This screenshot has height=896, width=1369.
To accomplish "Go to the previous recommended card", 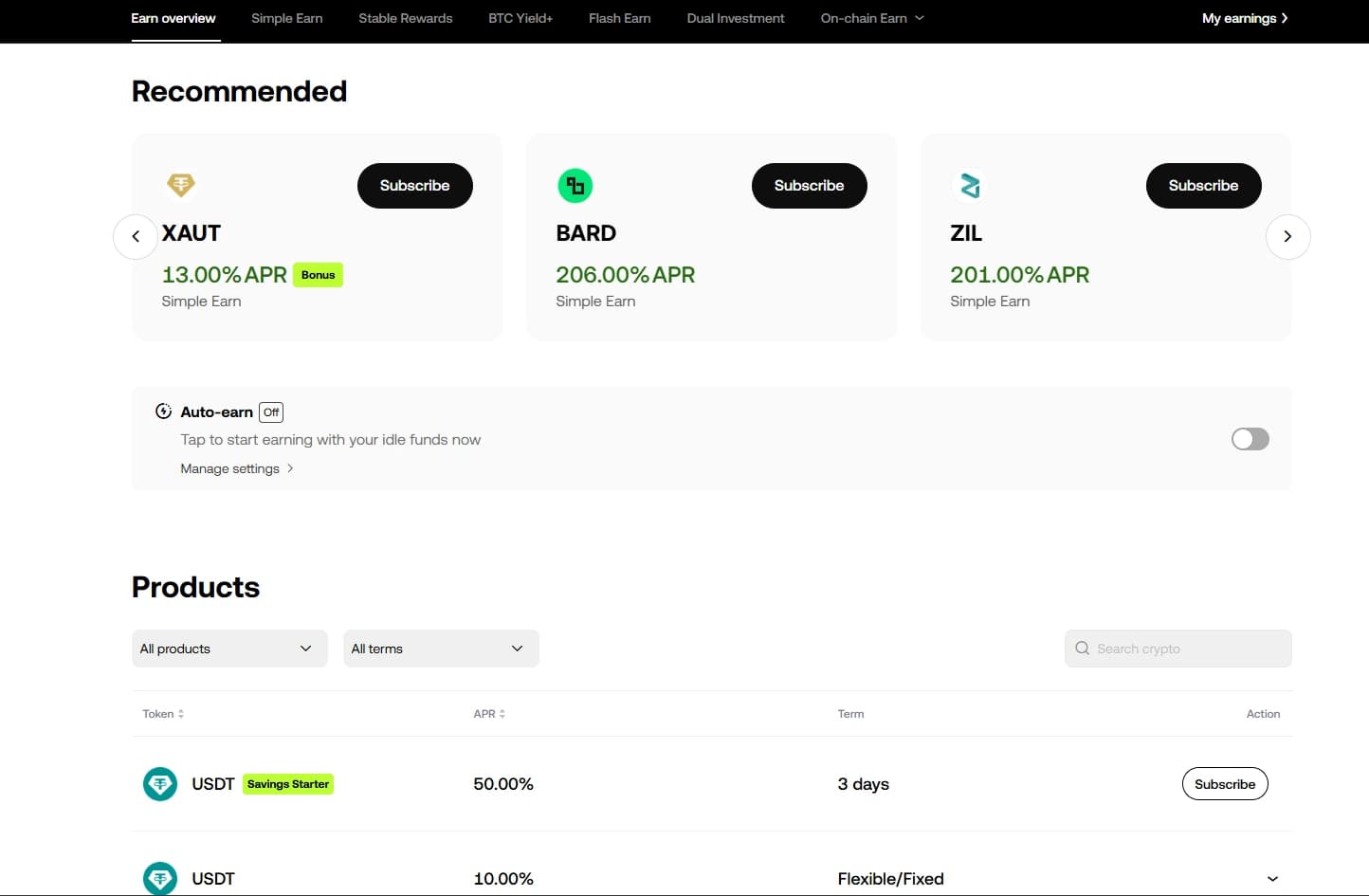I will [136, 236].
